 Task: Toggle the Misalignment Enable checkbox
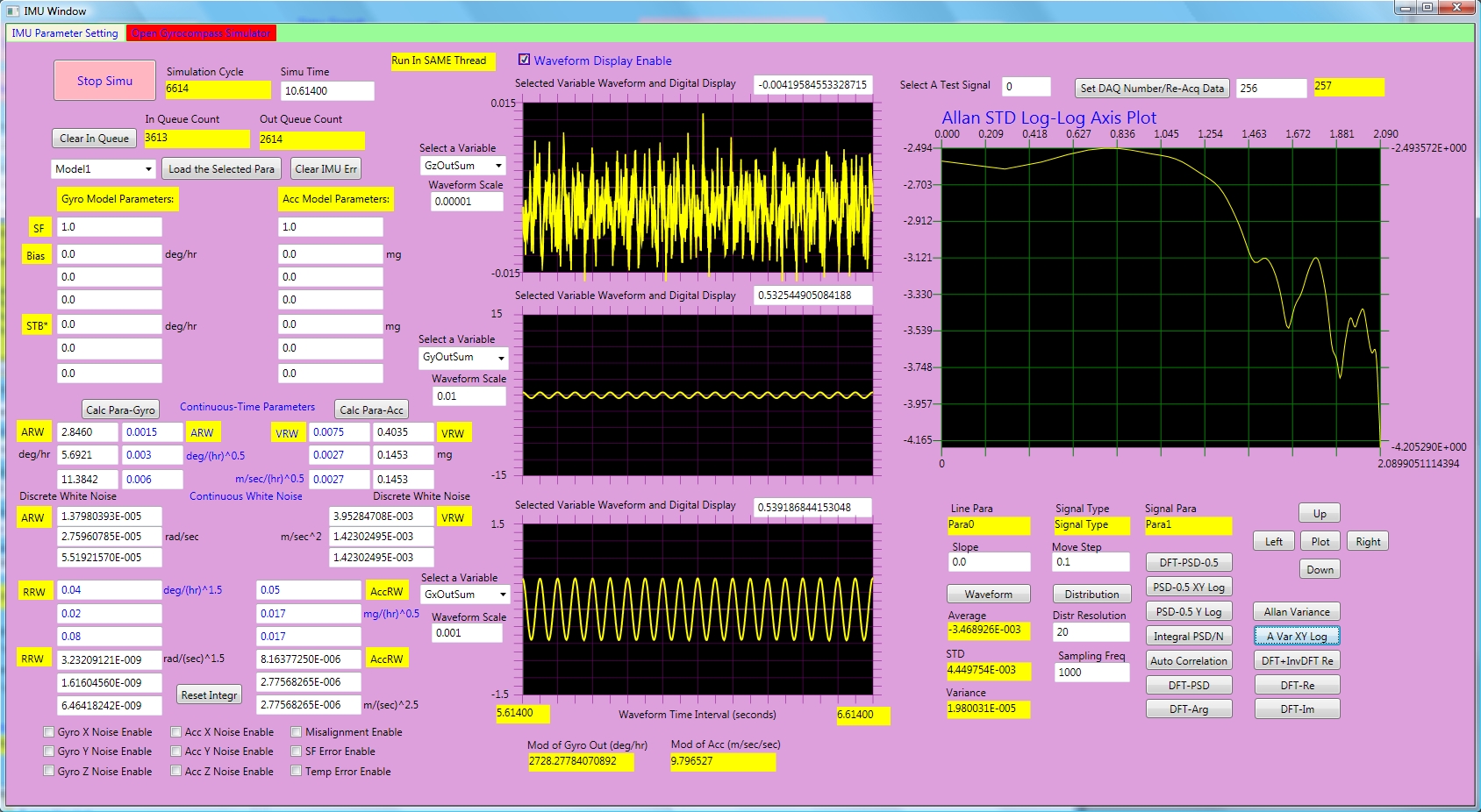(297, 732)
